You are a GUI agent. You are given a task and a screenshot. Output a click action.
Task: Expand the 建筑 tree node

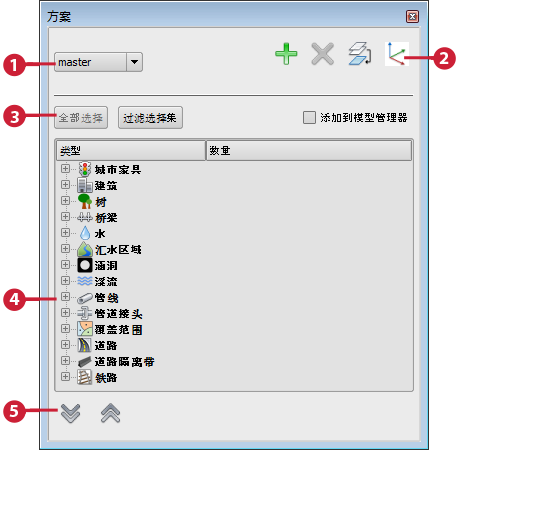(65, 184)
